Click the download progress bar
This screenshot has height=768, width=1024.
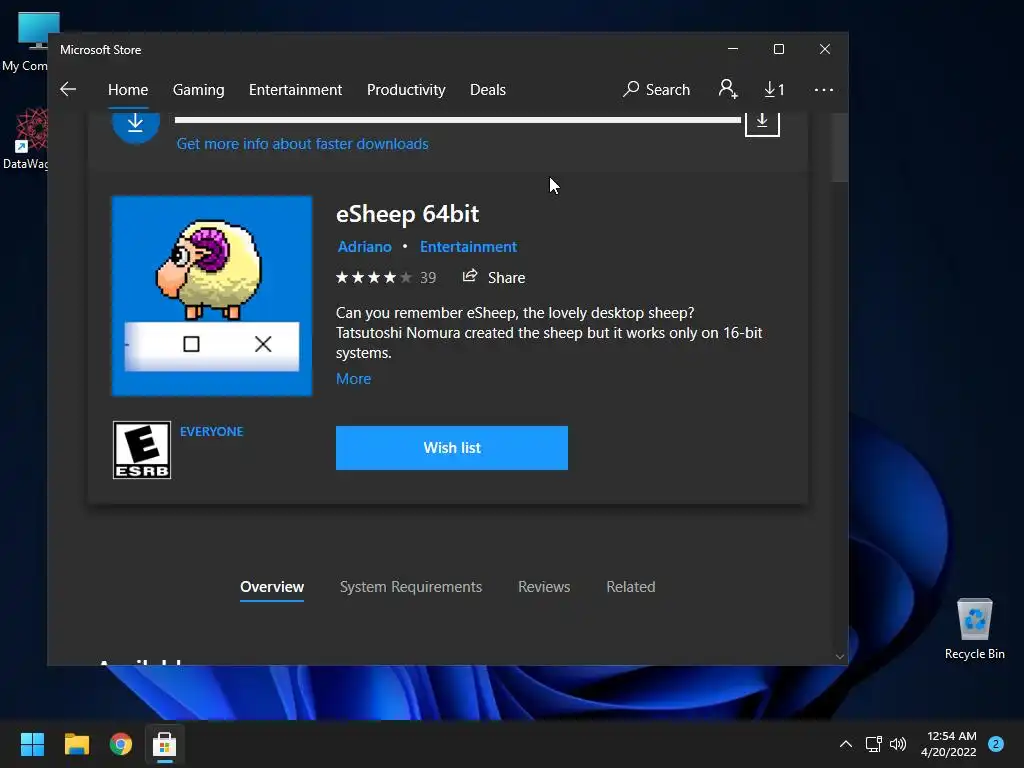coord(458,120)
